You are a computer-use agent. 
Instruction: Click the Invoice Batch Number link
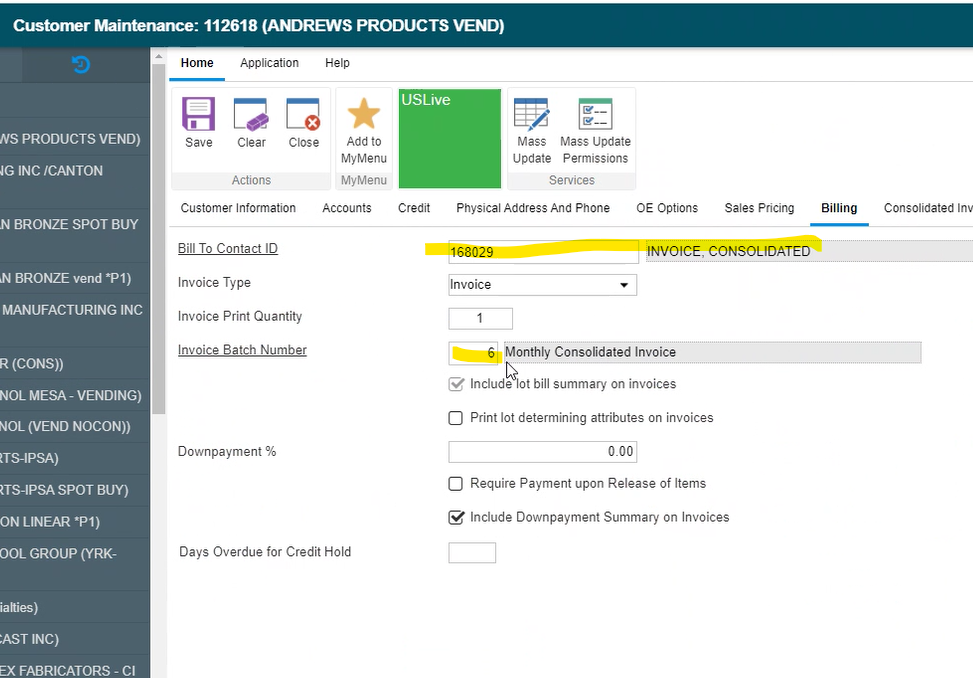pyautogui.click(x=242, y=350)
